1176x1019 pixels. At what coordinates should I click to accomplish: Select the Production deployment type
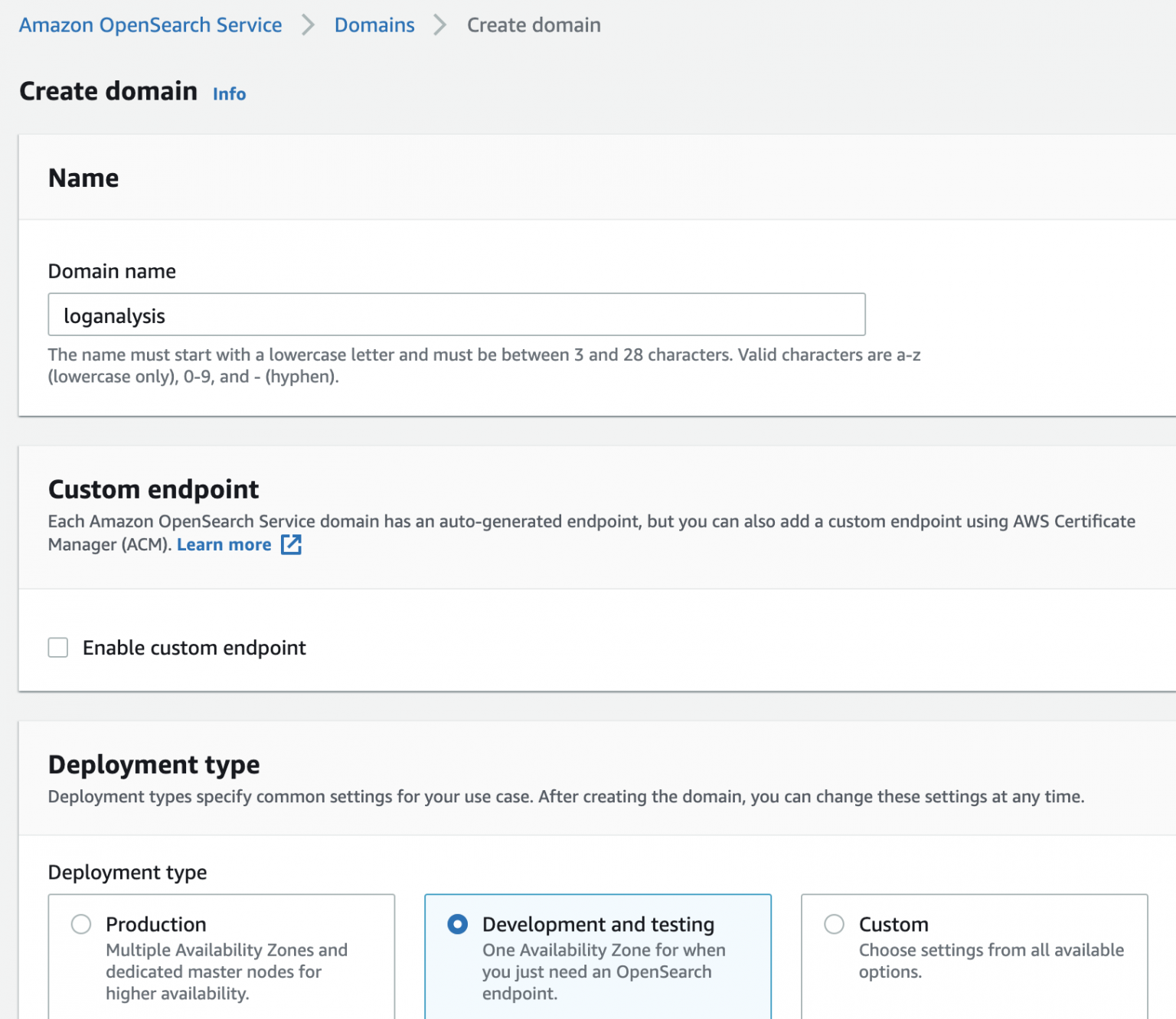pos(80,924)
